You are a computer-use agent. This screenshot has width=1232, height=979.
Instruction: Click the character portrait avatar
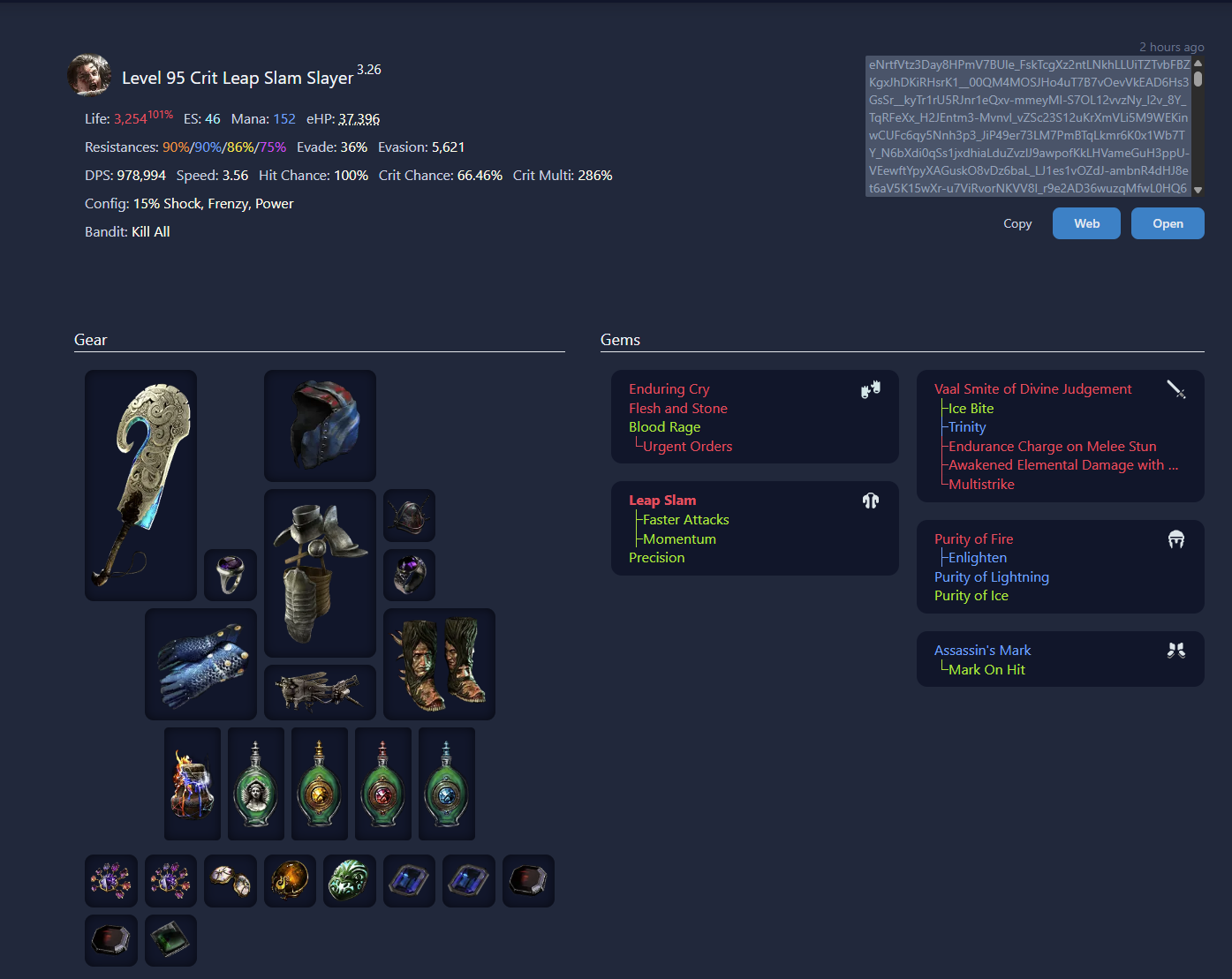pyautogui.click(x=89, y=75)
